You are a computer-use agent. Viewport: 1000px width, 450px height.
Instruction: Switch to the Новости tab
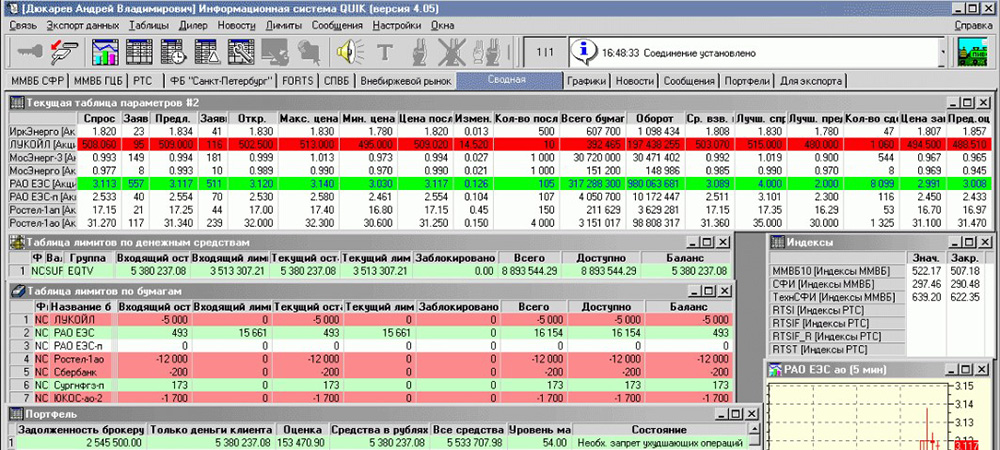tap(635, 81)
